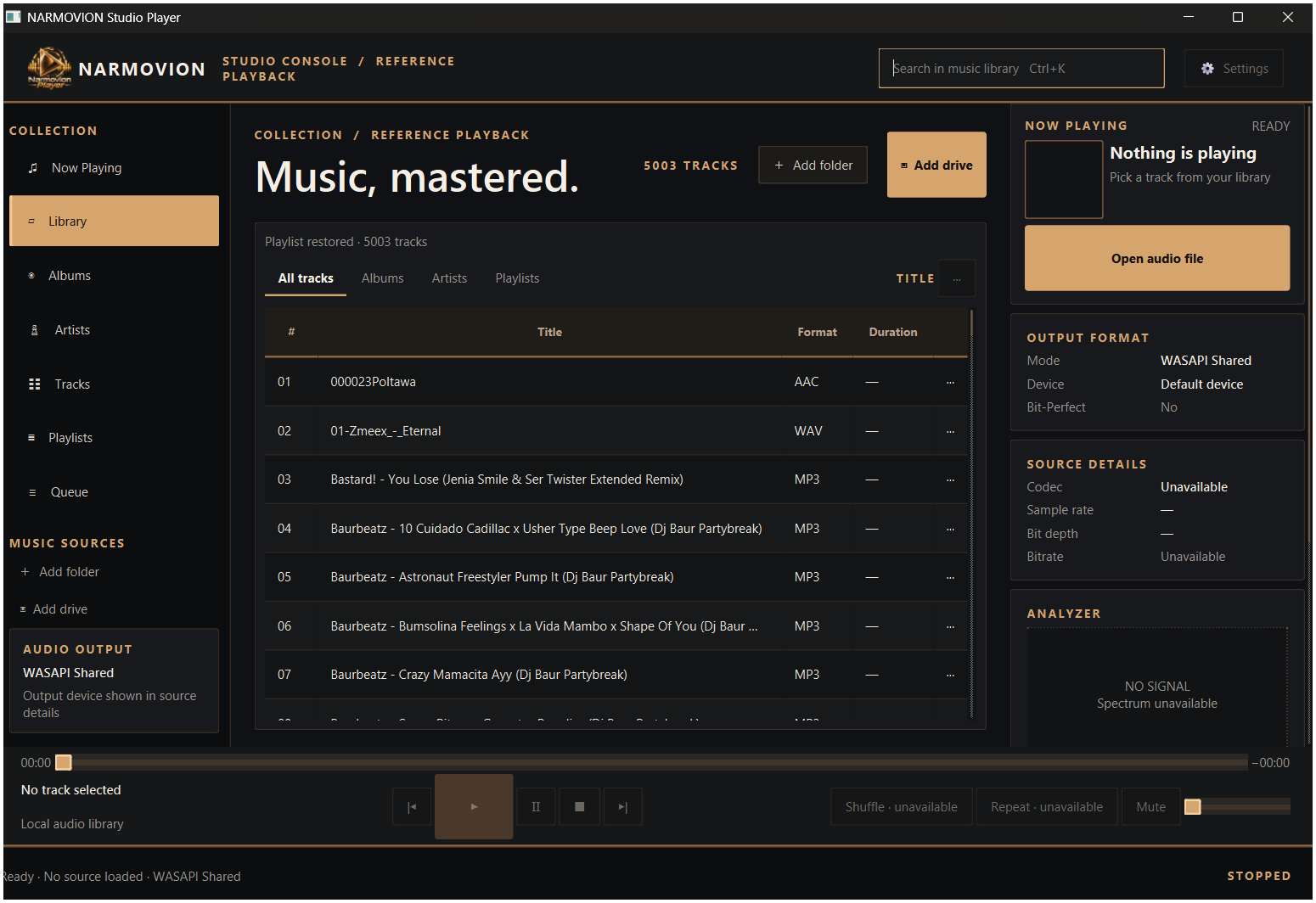Click the Add folder button in header
1316x903 pixels.
coord(813,165)
